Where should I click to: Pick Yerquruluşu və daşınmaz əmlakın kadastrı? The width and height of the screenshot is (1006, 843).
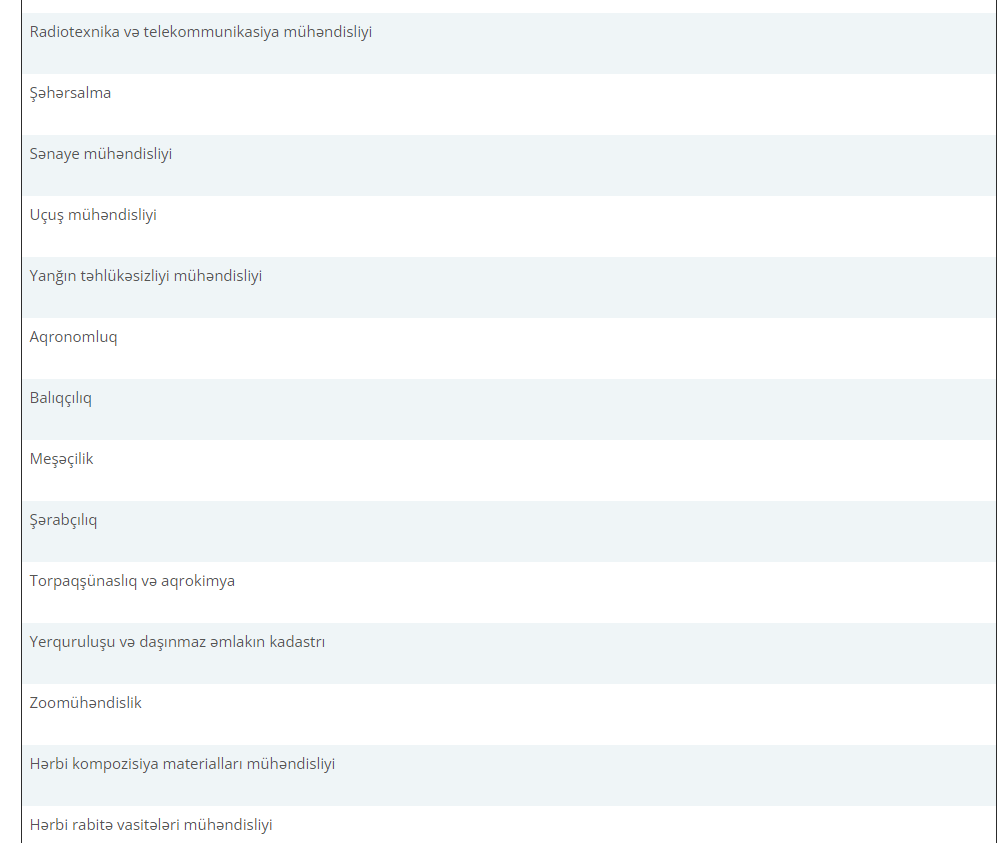pos(178,642)
